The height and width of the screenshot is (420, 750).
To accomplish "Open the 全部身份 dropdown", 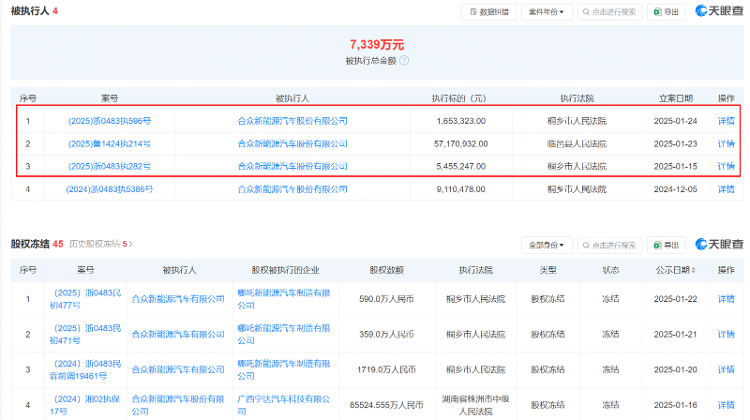I will point(546,245).
